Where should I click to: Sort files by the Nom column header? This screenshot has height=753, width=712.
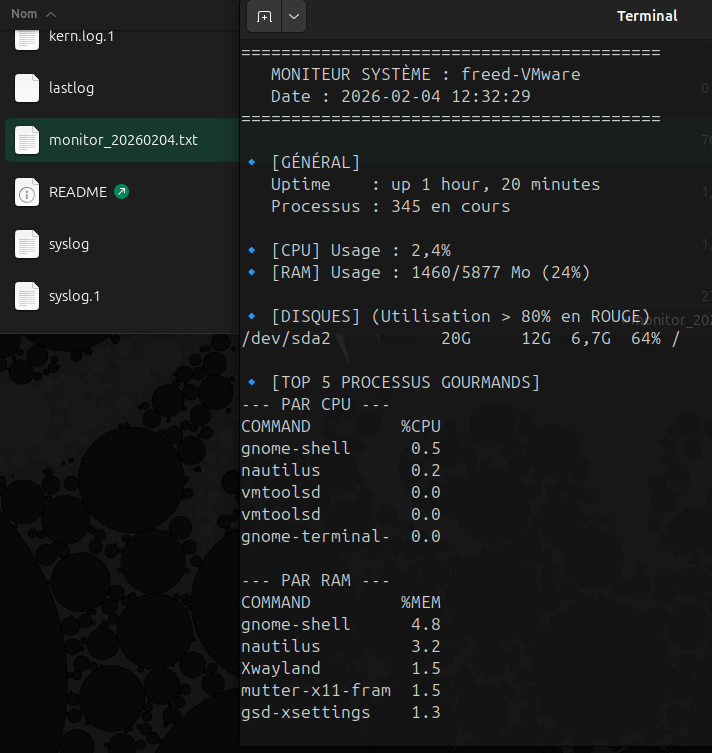point(24,14)
